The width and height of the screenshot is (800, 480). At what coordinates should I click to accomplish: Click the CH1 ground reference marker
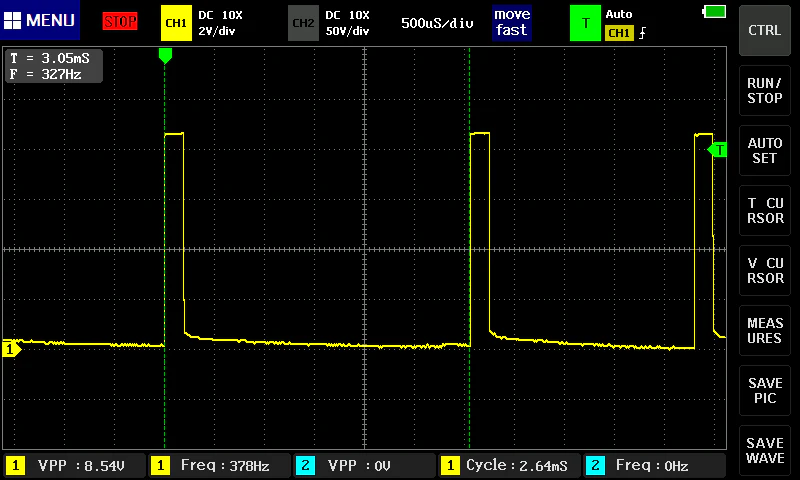click(x=11, y=349)
